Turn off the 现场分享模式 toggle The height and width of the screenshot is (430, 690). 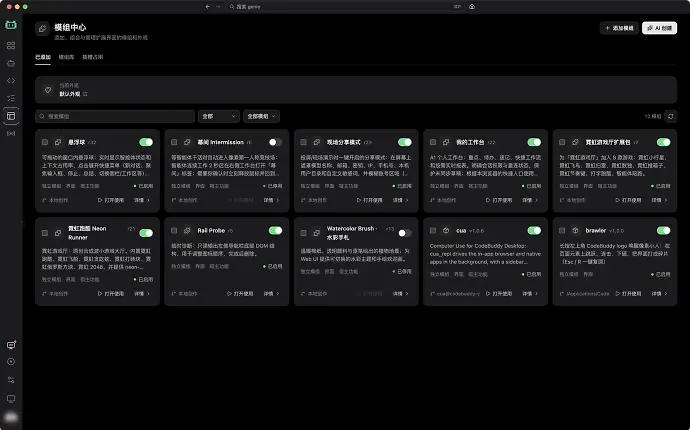pos(405,142)
